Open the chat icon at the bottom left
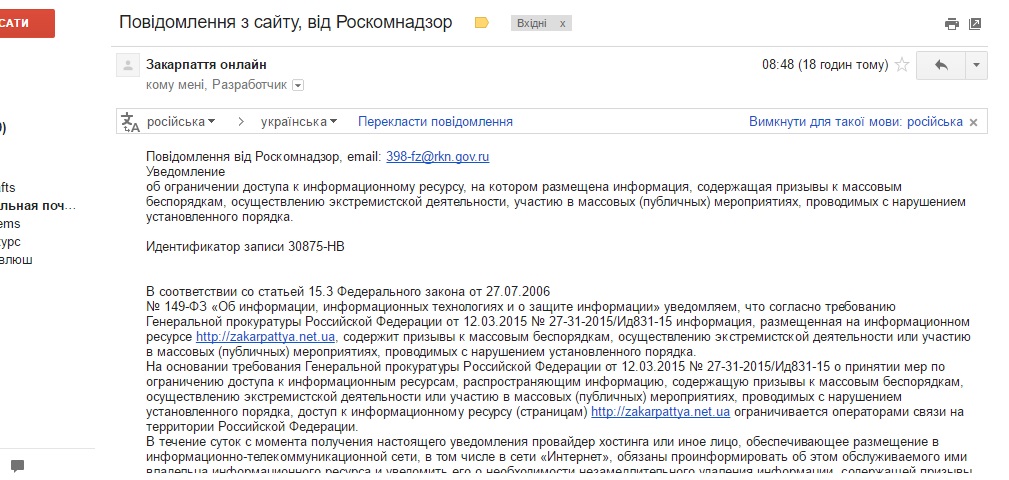1009x480 pixels. (x=17, y=466)
